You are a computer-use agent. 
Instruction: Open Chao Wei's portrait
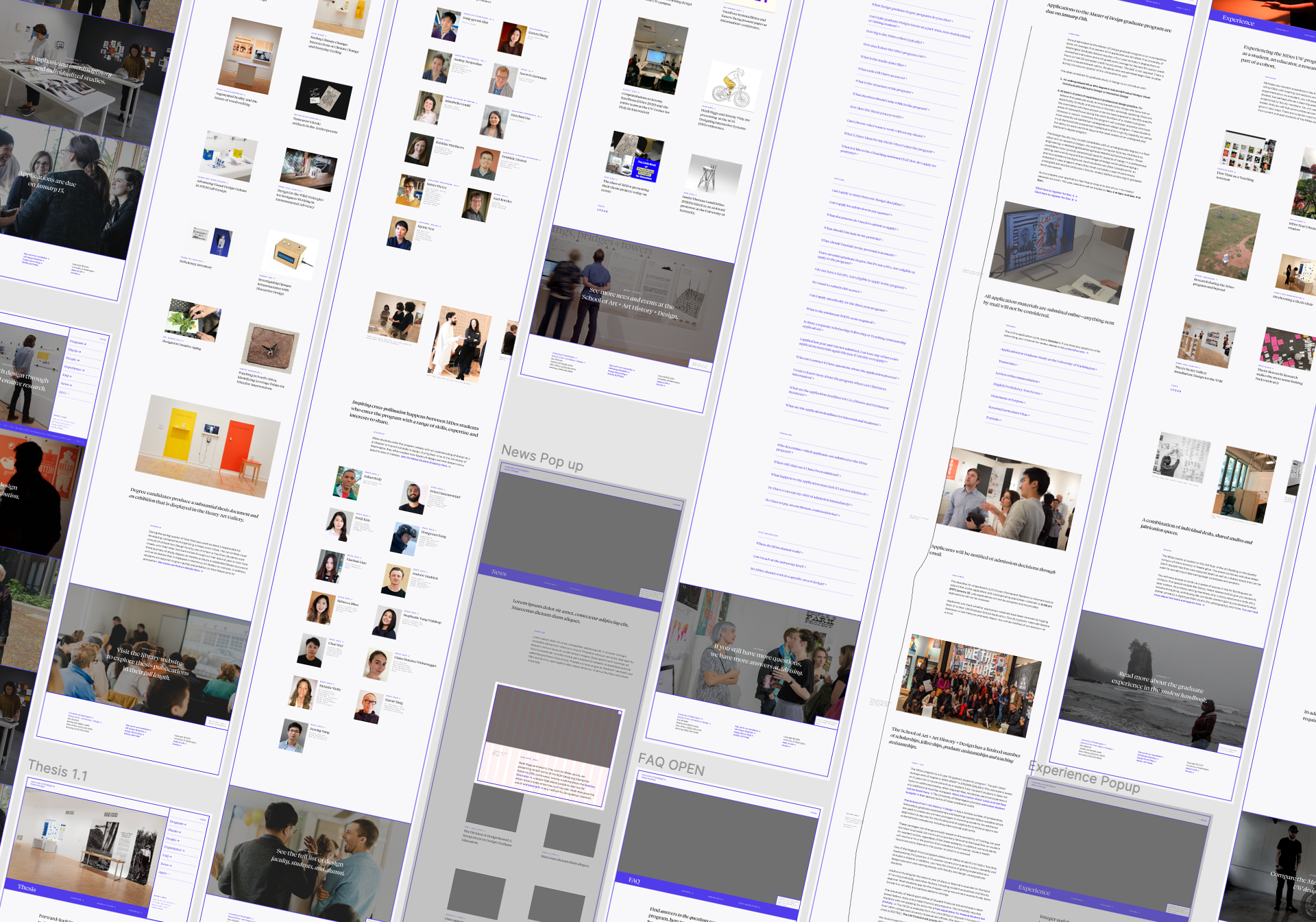pyautogui.click(x=312, y=650)
